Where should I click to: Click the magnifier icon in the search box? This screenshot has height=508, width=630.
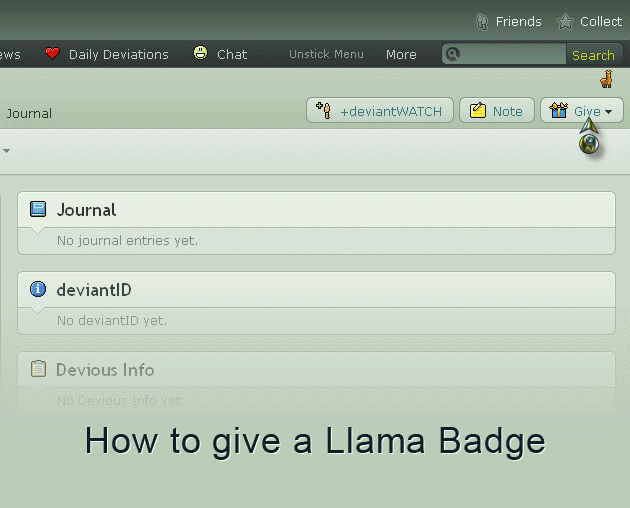point(452,54)
